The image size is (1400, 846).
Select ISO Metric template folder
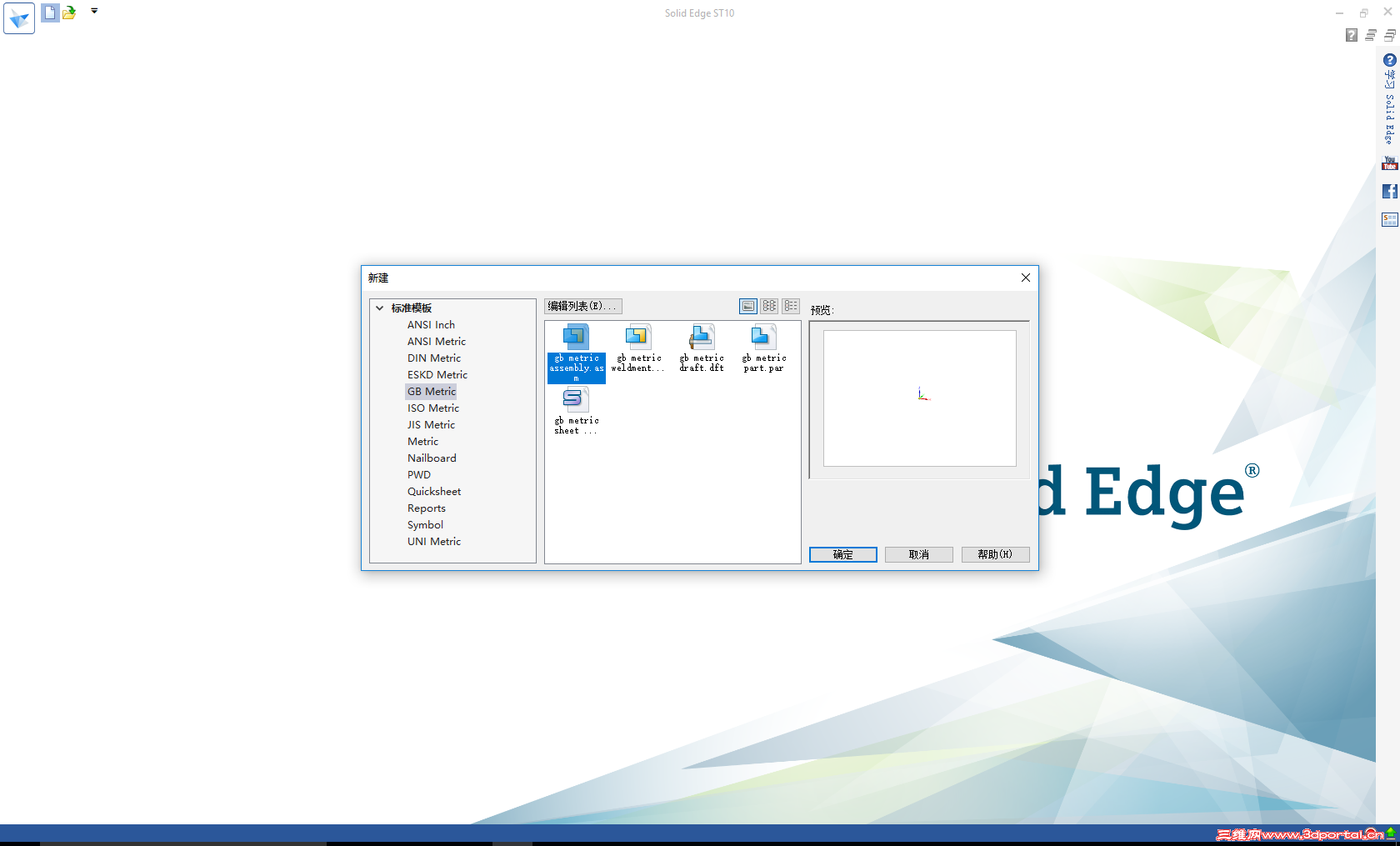[433, 408]
